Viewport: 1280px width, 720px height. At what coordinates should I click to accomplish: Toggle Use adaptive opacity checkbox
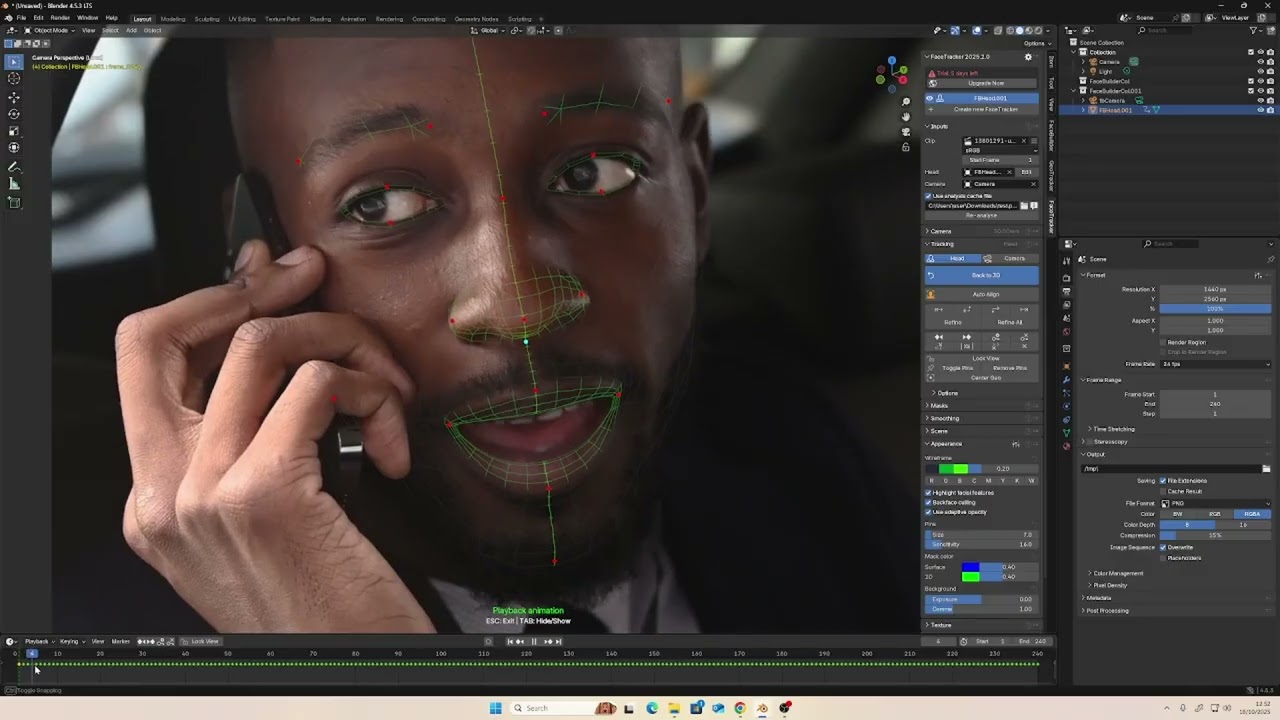click(929, 512)
